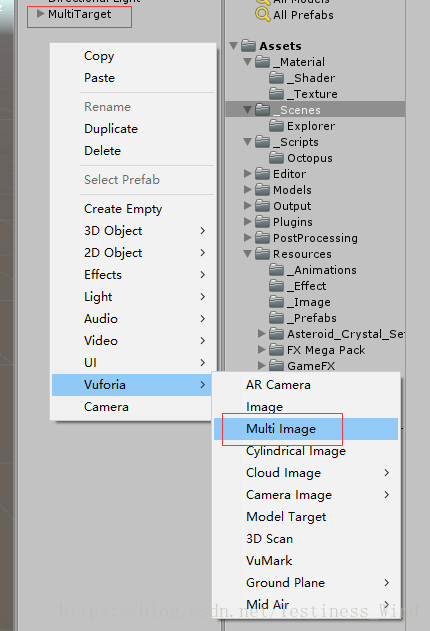This screenshot has width=430, height=631.
Task: Open the Ground Plane submenu
Action: pyautogui.click(x=306, y=583)
